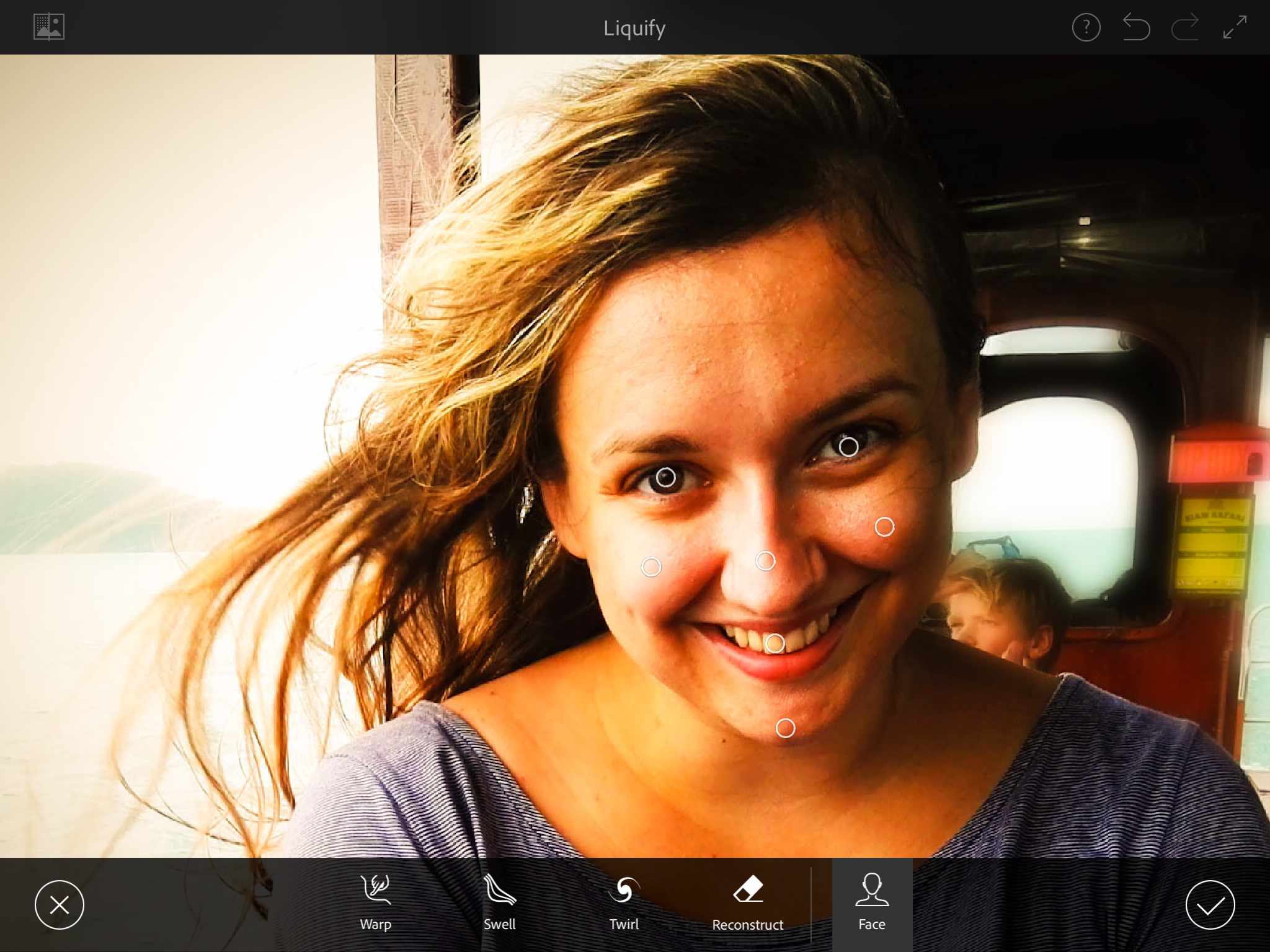Select the Twirl tool
The height and width of the screenshot is (952, 1270).
623,903
